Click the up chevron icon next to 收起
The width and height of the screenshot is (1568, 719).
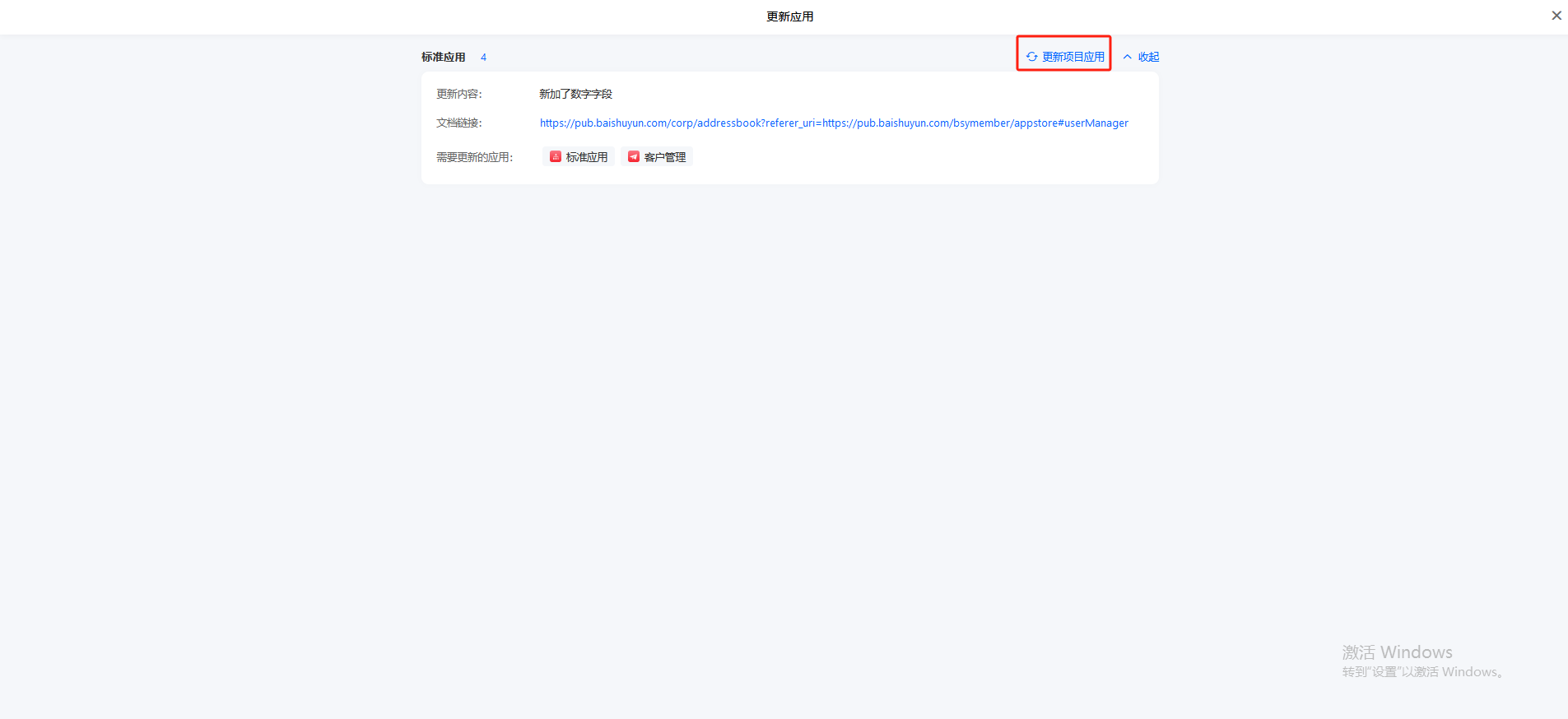pyautogui.click(x=1128, y=57)
